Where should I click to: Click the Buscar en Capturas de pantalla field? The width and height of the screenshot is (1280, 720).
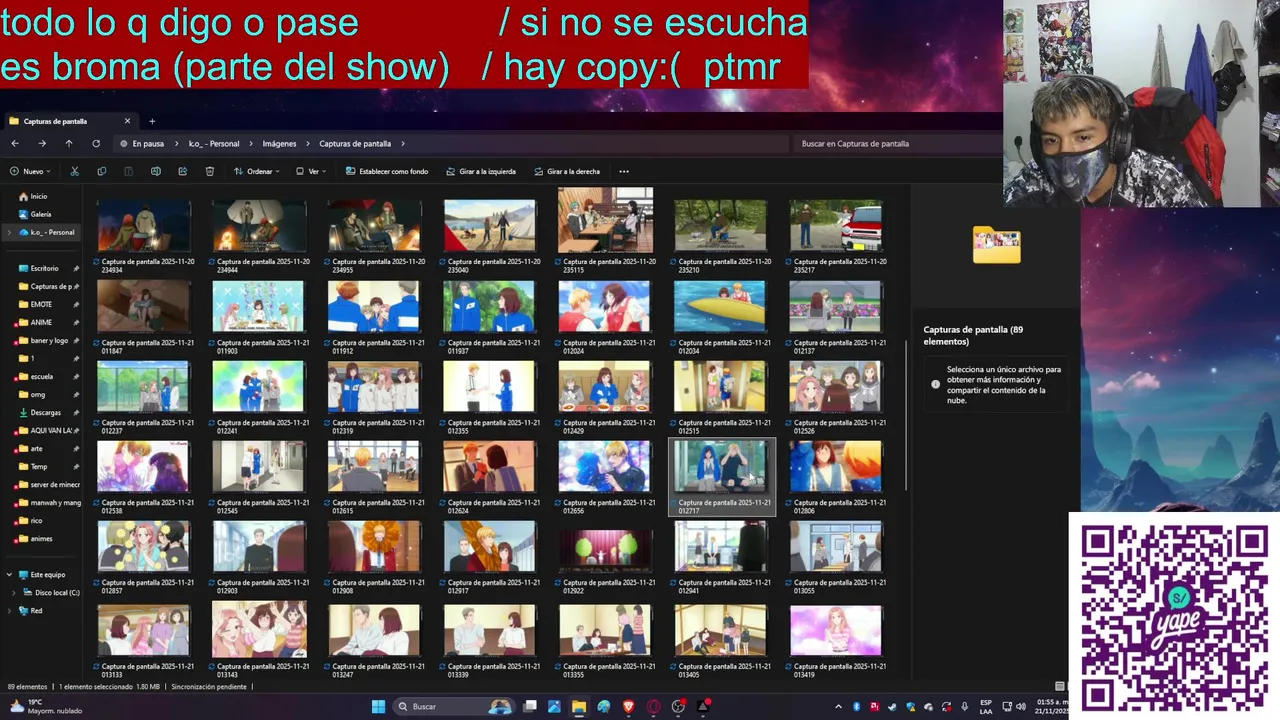(x=897, y=143)
